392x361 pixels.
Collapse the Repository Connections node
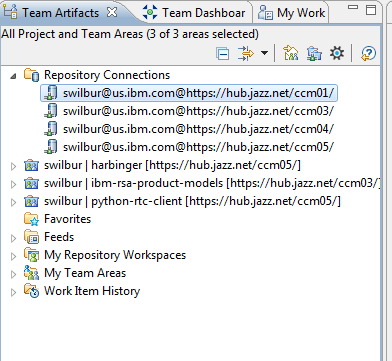(13, 76)
